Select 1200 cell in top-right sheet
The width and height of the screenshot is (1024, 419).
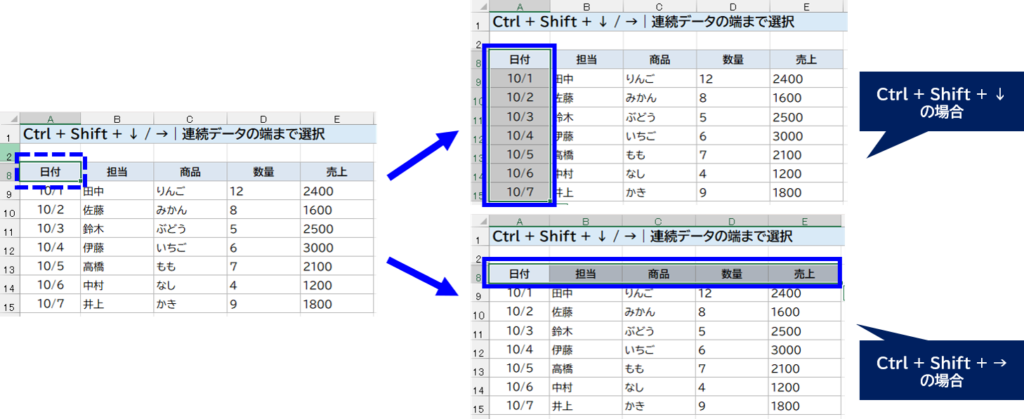[x=807, y=174]
